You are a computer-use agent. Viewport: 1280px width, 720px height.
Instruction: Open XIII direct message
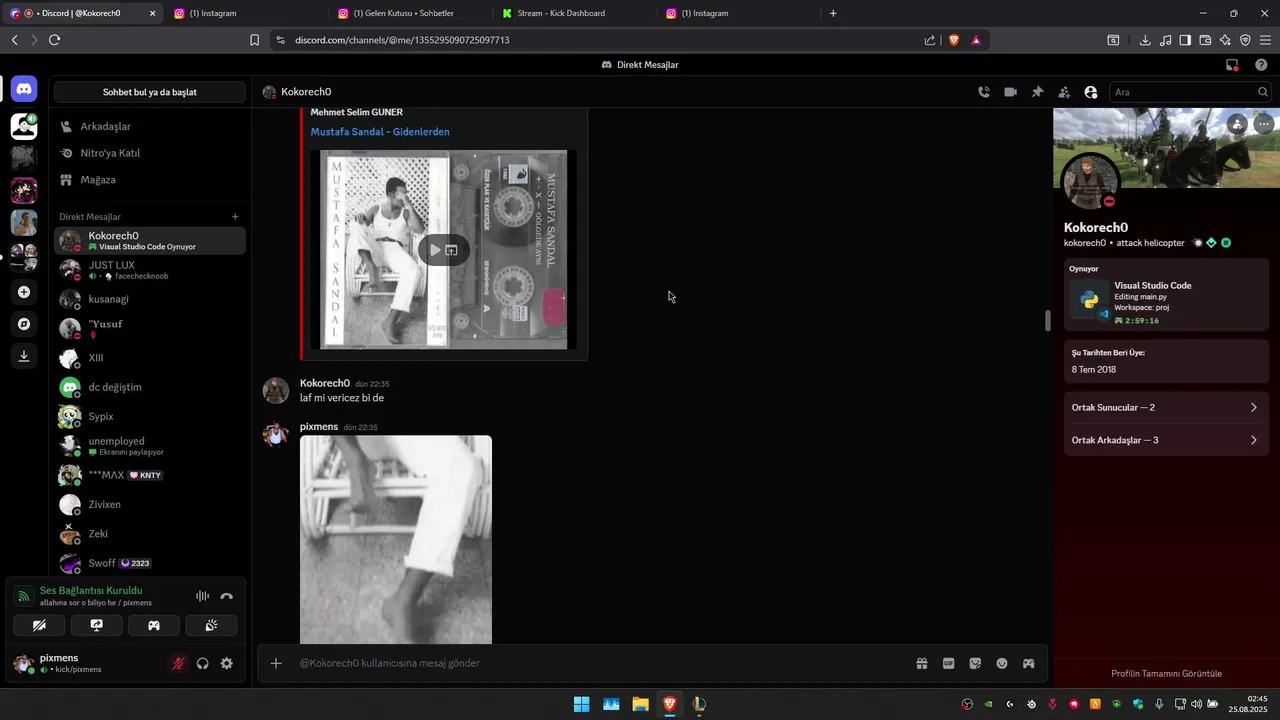150,358
